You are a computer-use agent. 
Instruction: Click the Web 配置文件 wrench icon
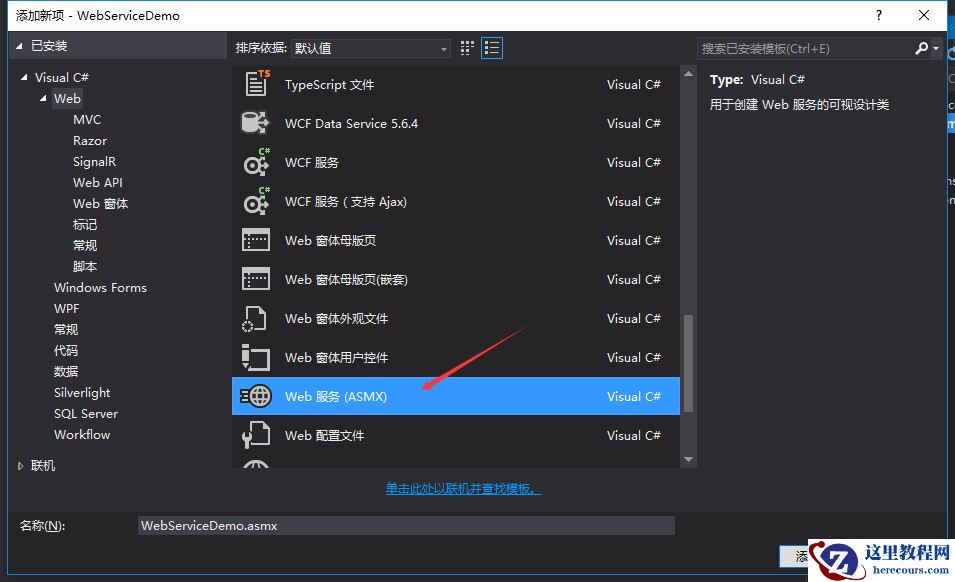[x=256, y=435]
